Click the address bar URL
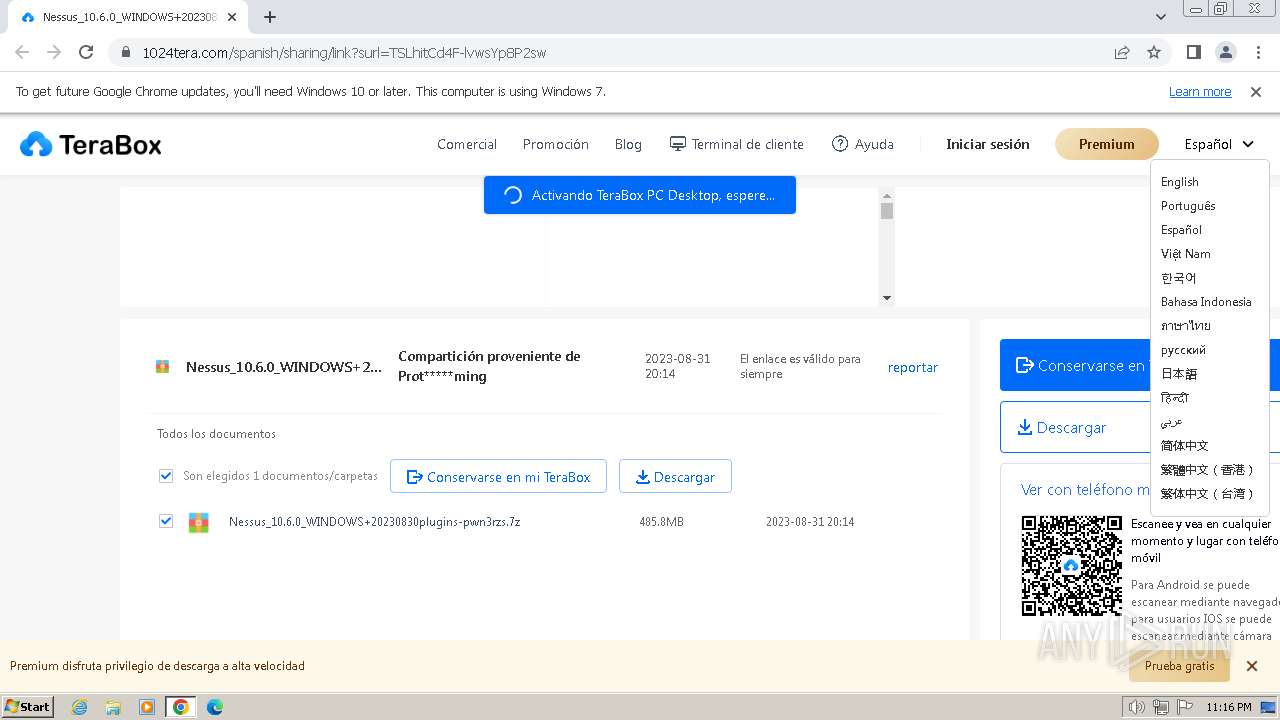This screenshot has height=720, width=1280. click(x=344, y=53)
